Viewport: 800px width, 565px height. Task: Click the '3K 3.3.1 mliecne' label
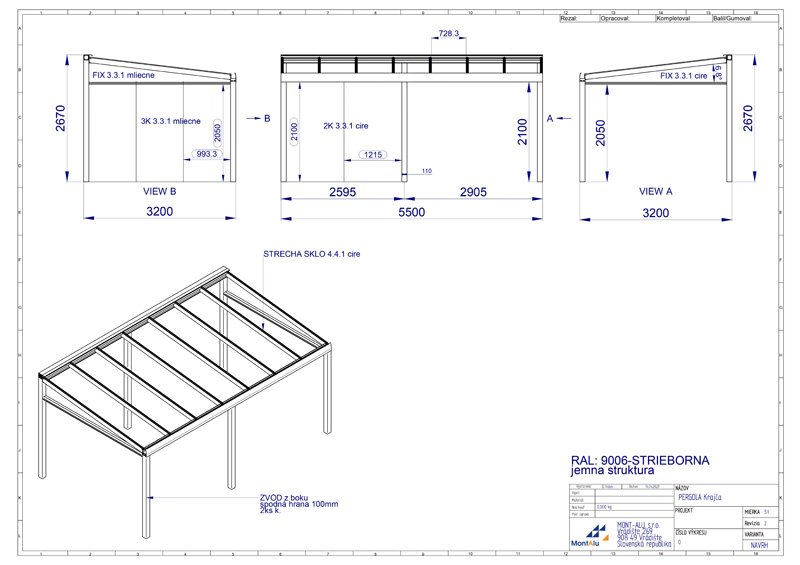pos(171,121)
